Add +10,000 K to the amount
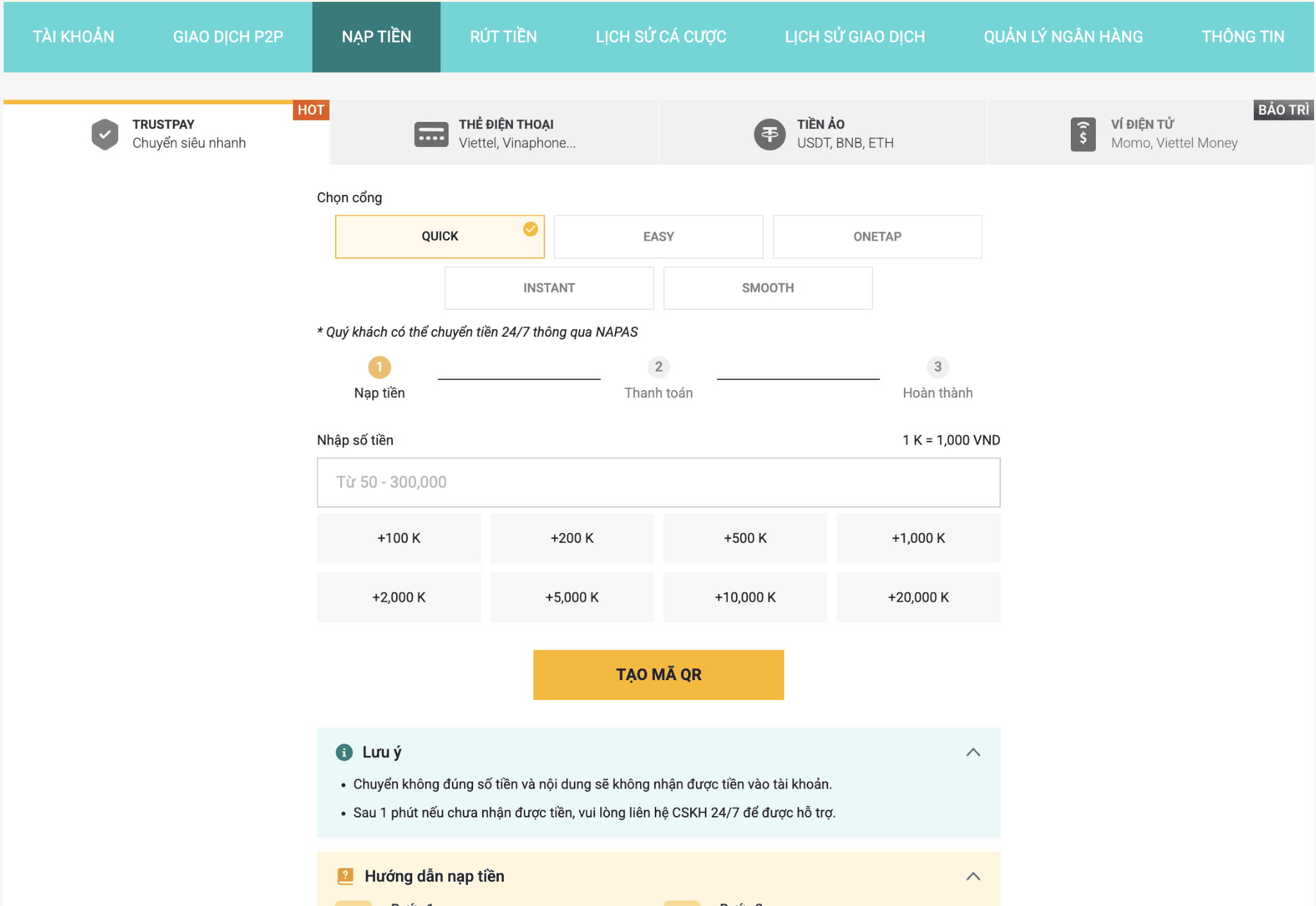Image resolution: width=1316 pixels, height=906 pixels. [745, 597]
